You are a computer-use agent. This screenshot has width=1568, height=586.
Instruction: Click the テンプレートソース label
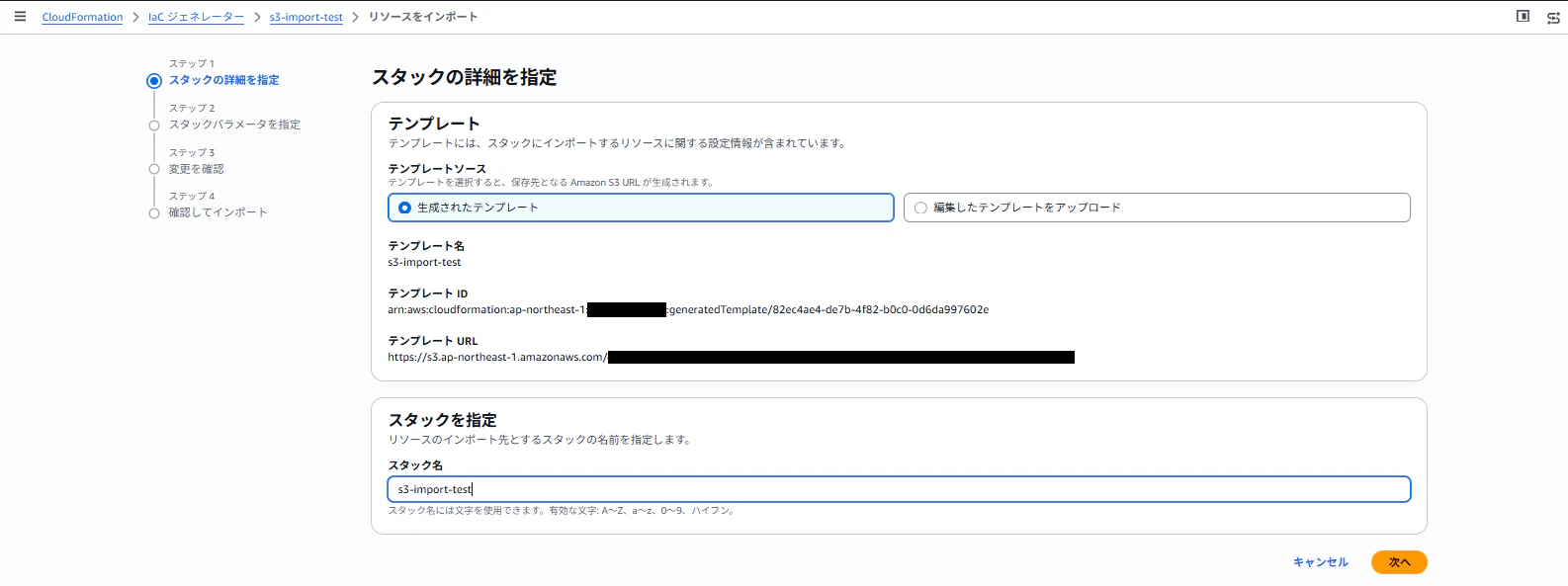(x=437, y=169)
